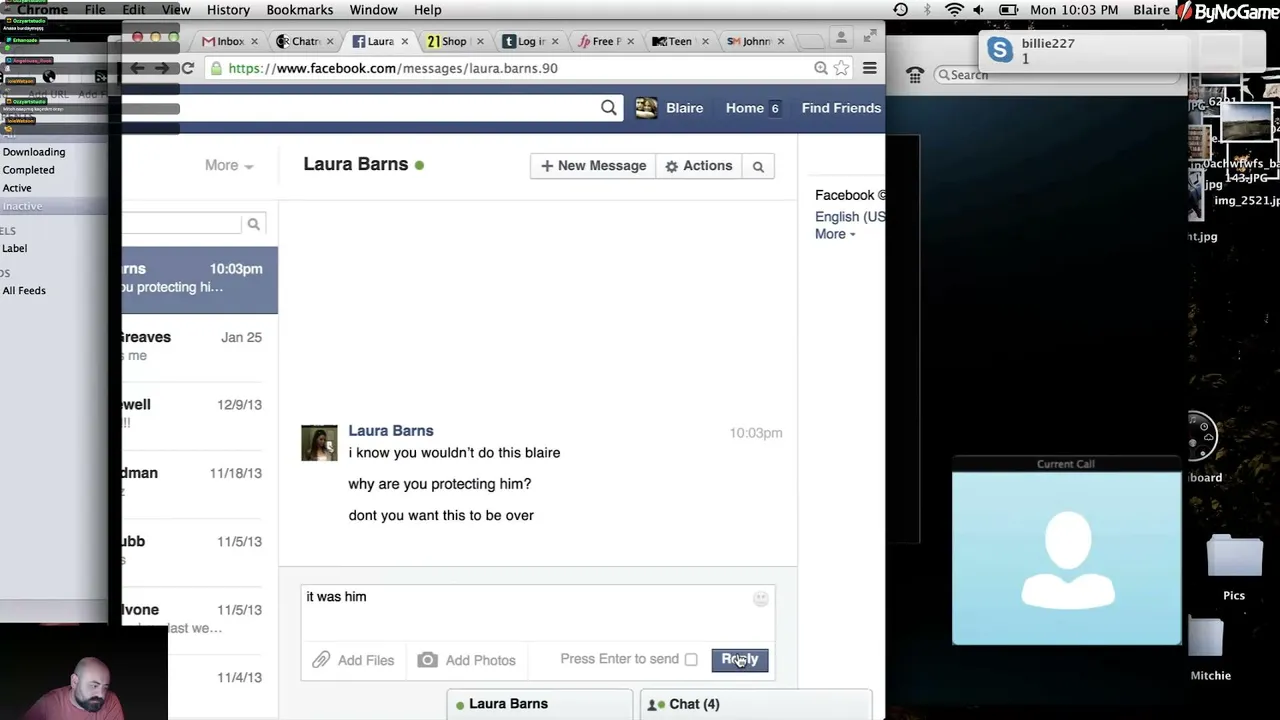
Task: Click Laura Barns sender name link
Action: click(x=391, y=431)
